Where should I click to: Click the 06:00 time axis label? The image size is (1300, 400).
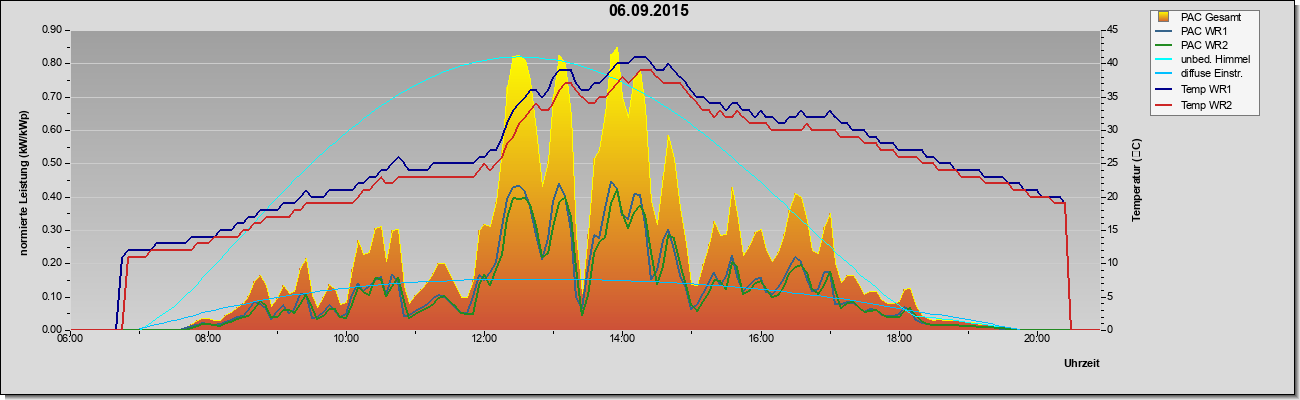(70, 339)
